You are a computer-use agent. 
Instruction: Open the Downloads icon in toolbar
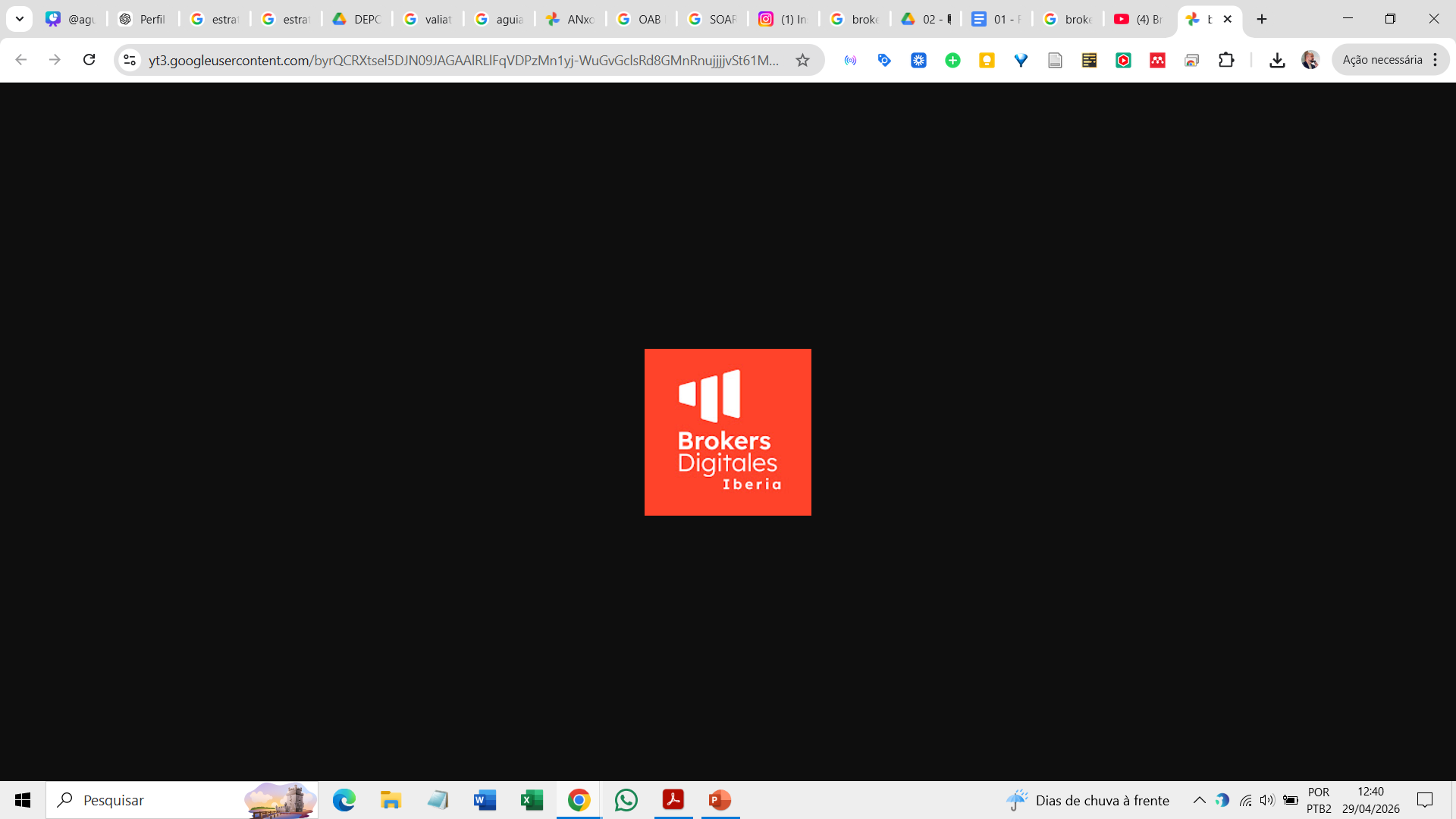click(x=1277, y=60)
